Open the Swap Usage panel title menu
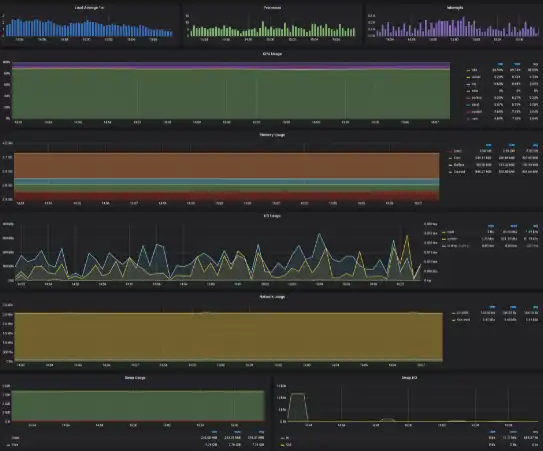 click(135, 378)
